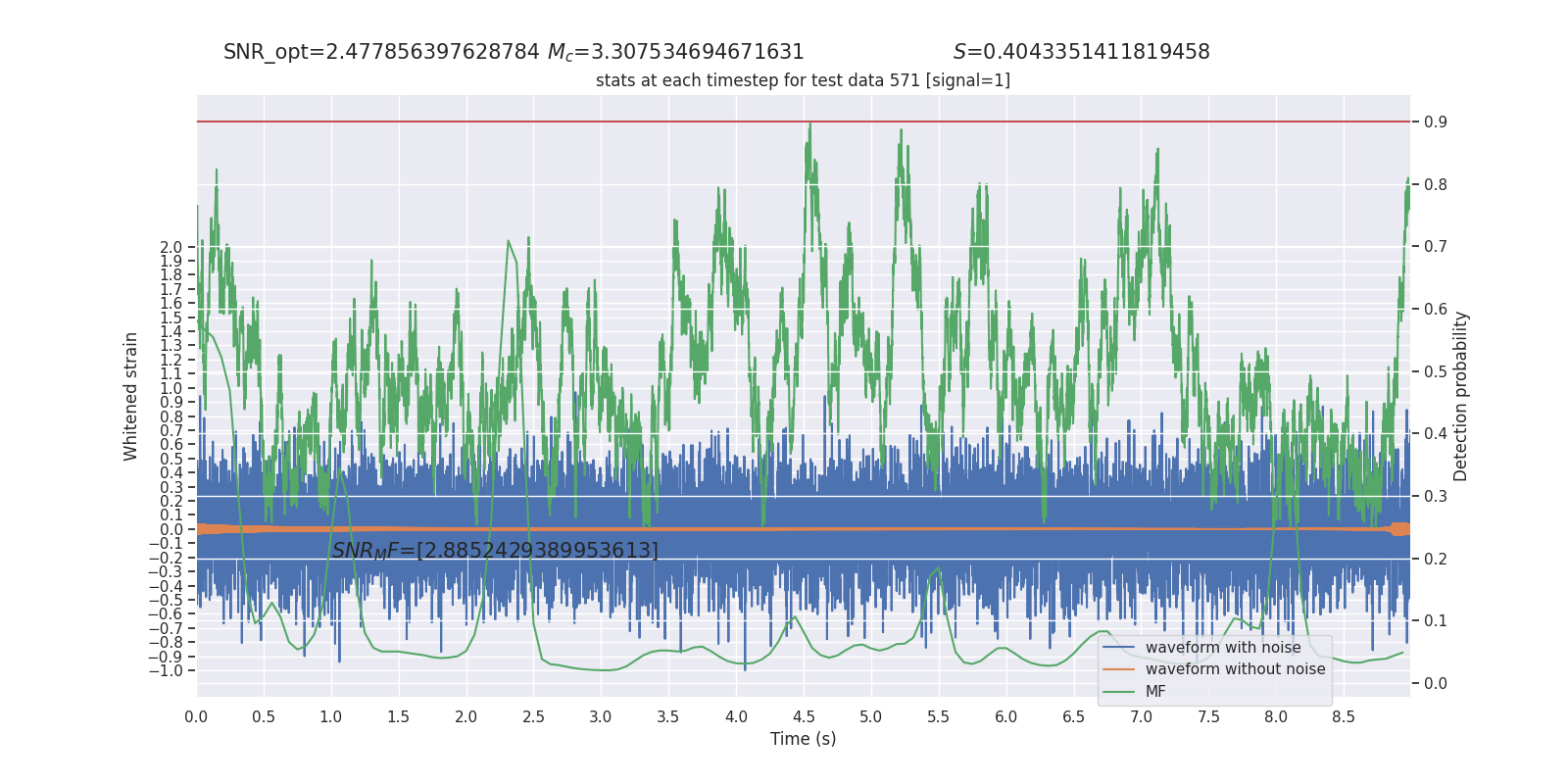Click the 0.9 tick on right axis
This screenshot has width=1568, height=784.
(x=1436, y=122)
